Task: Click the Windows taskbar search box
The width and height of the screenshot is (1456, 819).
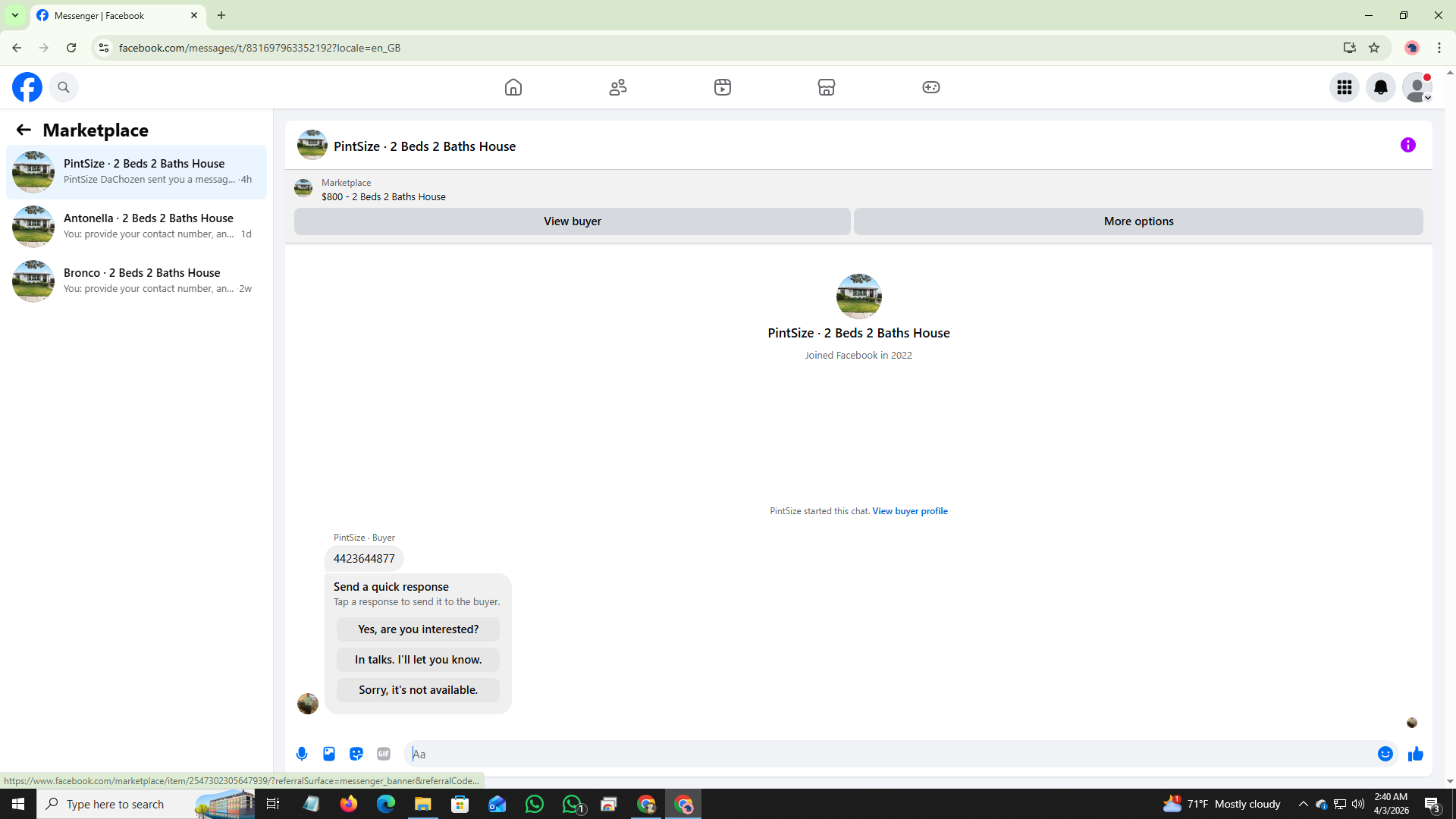Action: (x=146, y=804)
